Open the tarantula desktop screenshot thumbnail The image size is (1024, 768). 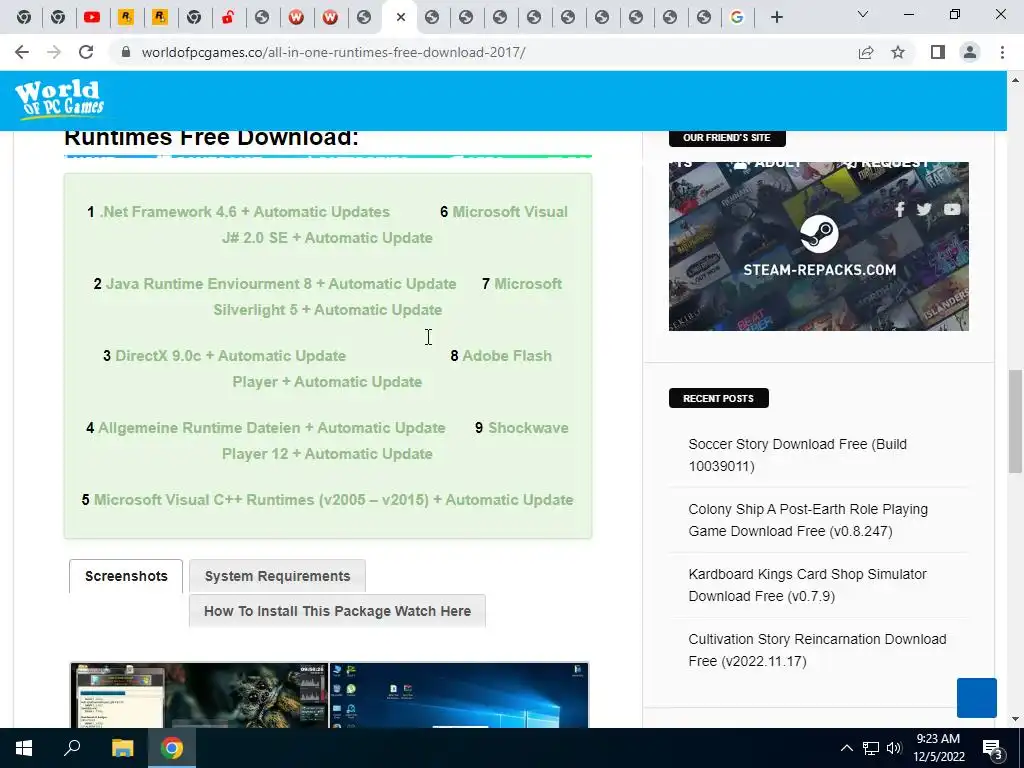tap(199, 696)
